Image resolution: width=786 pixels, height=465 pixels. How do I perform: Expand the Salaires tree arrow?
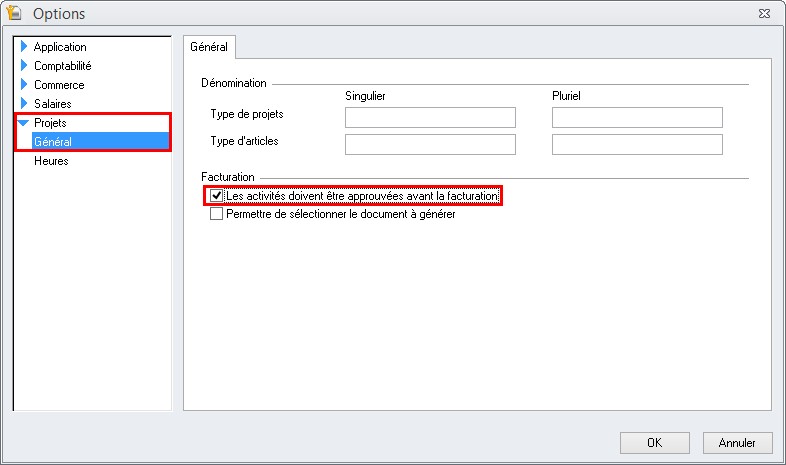(x=24, y=104)
